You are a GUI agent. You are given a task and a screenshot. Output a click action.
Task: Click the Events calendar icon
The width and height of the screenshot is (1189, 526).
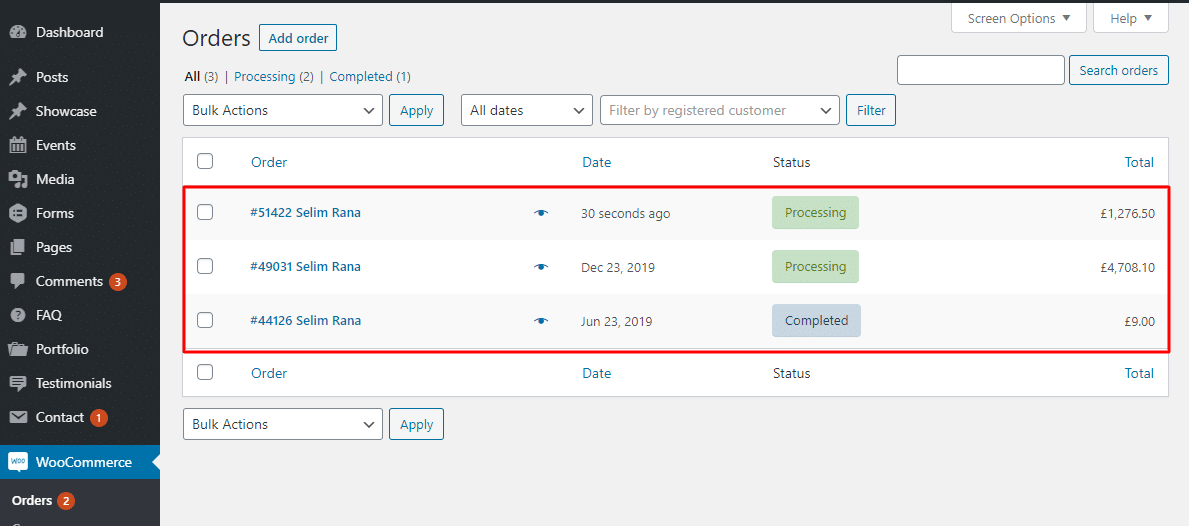(x=17, y=145)
